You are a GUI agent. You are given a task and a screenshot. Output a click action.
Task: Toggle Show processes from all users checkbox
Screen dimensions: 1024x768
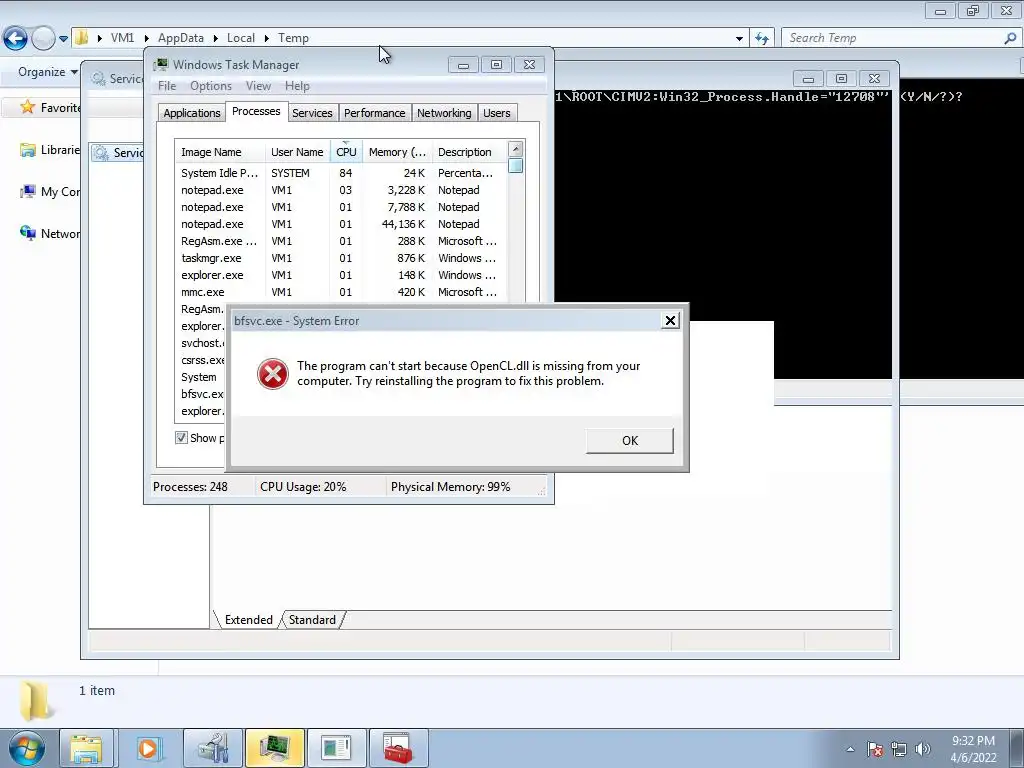click(x=181, y=438)
